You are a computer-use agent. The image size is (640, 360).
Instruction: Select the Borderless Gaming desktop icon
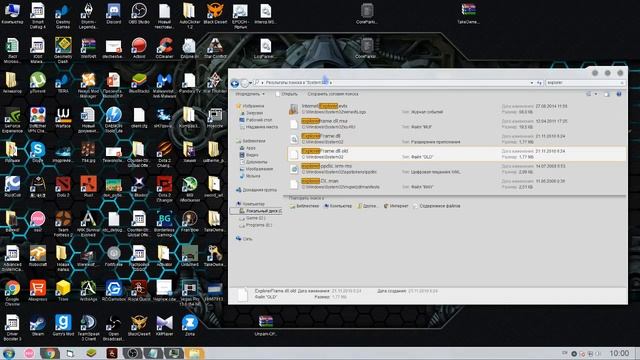[x=164, y=224]
